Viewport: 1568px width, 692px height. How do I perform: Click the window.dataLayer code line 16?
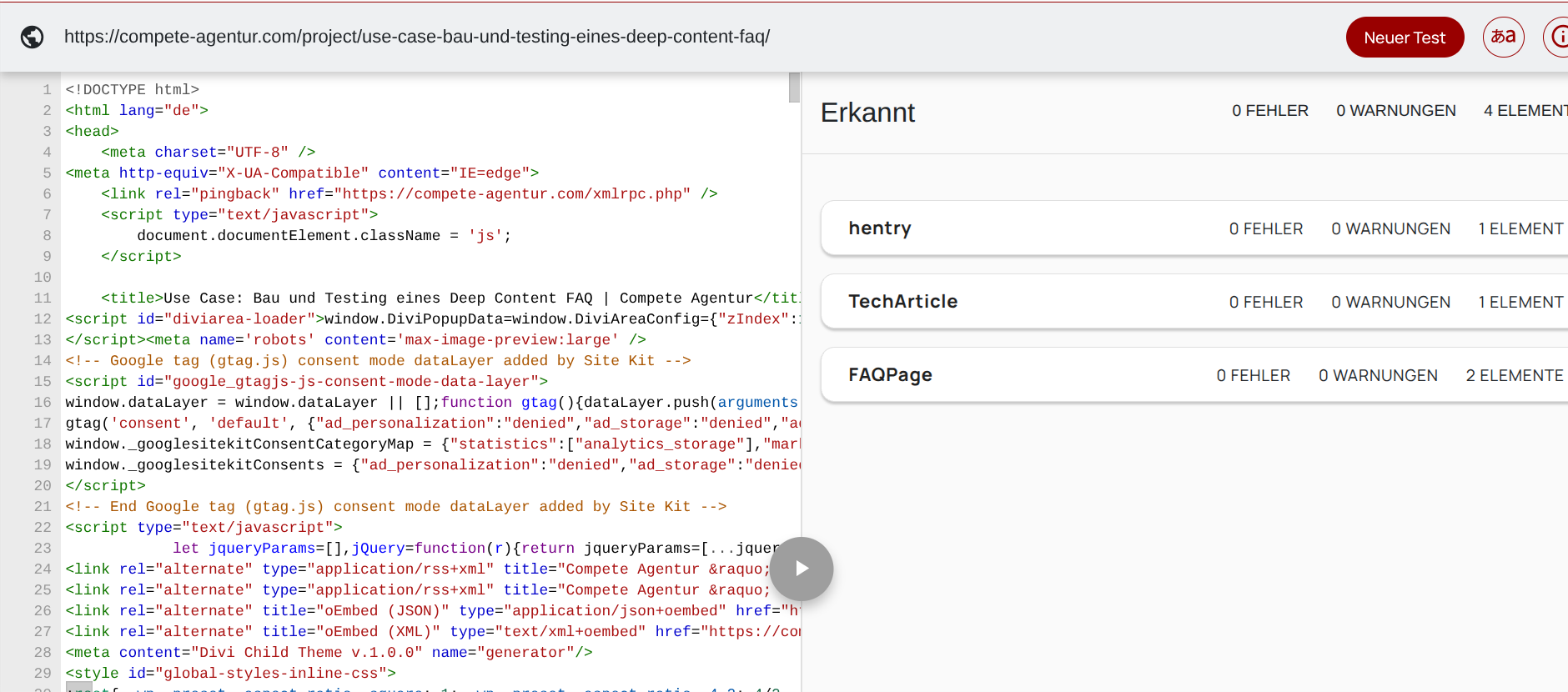click(x=432, y=402)
